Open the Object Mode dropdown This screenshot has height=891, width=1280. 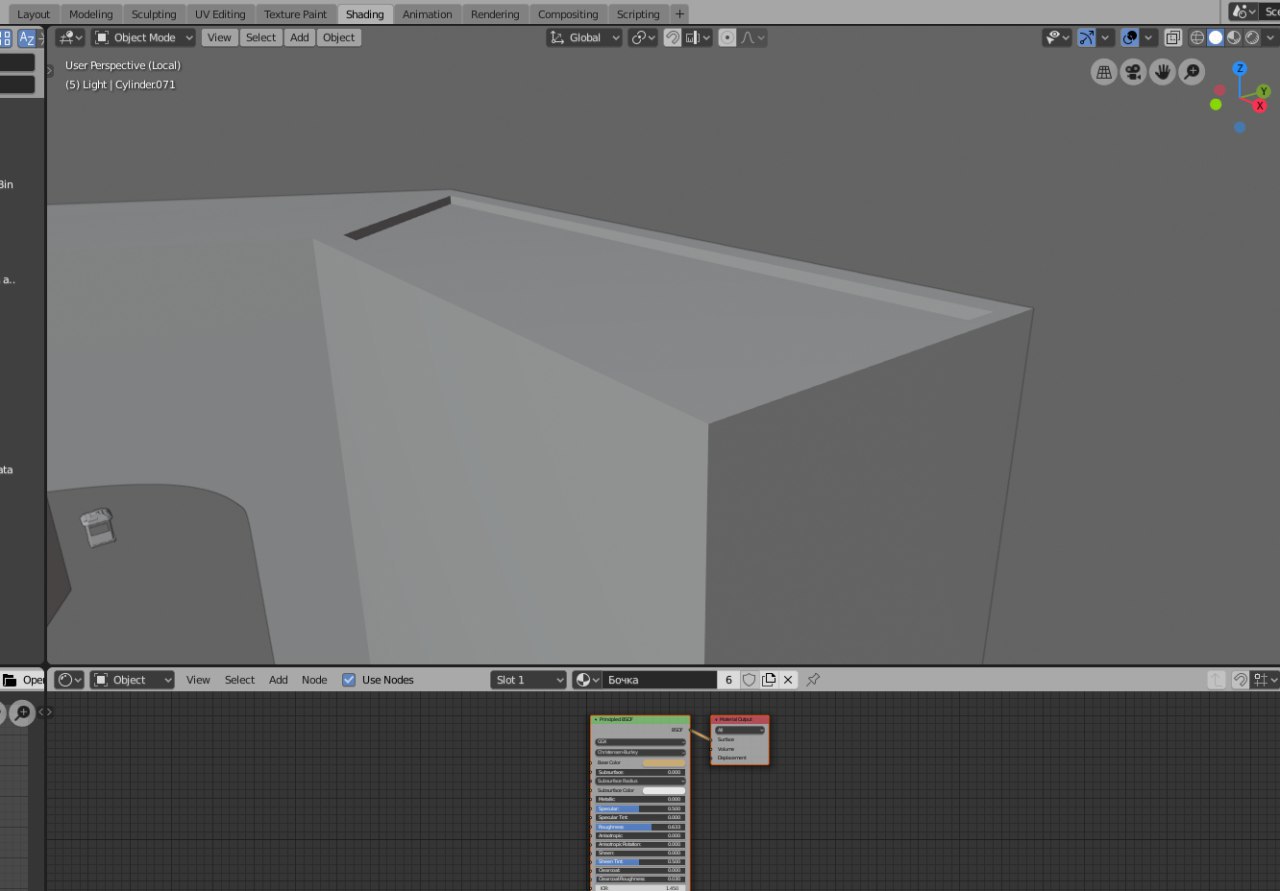click(x=143, y=38)
